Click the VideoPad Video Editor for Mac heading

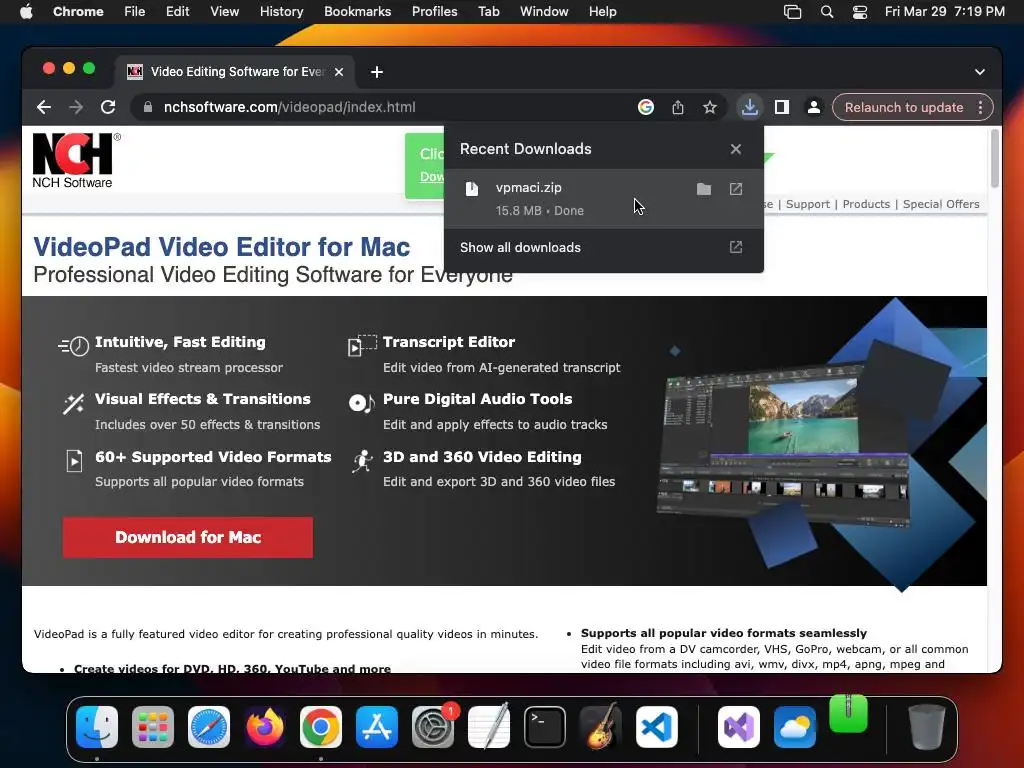[x=221, y=247]
